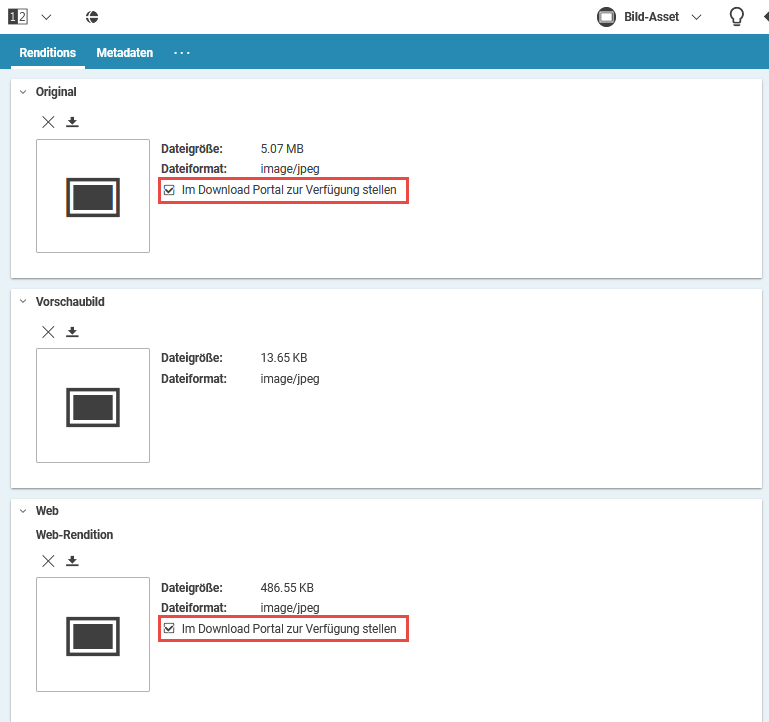Collapse the Vorschaubild section
The height and width of the screenshot is (722, 769).
(x=22, y=301)
